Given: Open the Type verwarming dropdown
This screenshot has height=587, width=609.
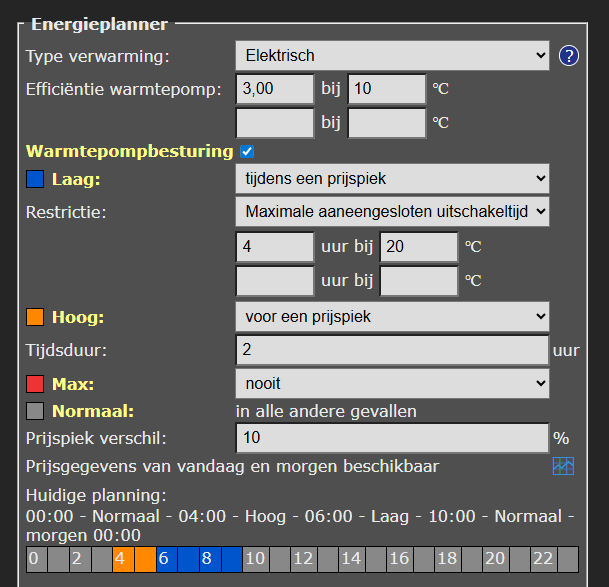Looking at the screenshot, I should coord(392,55).
